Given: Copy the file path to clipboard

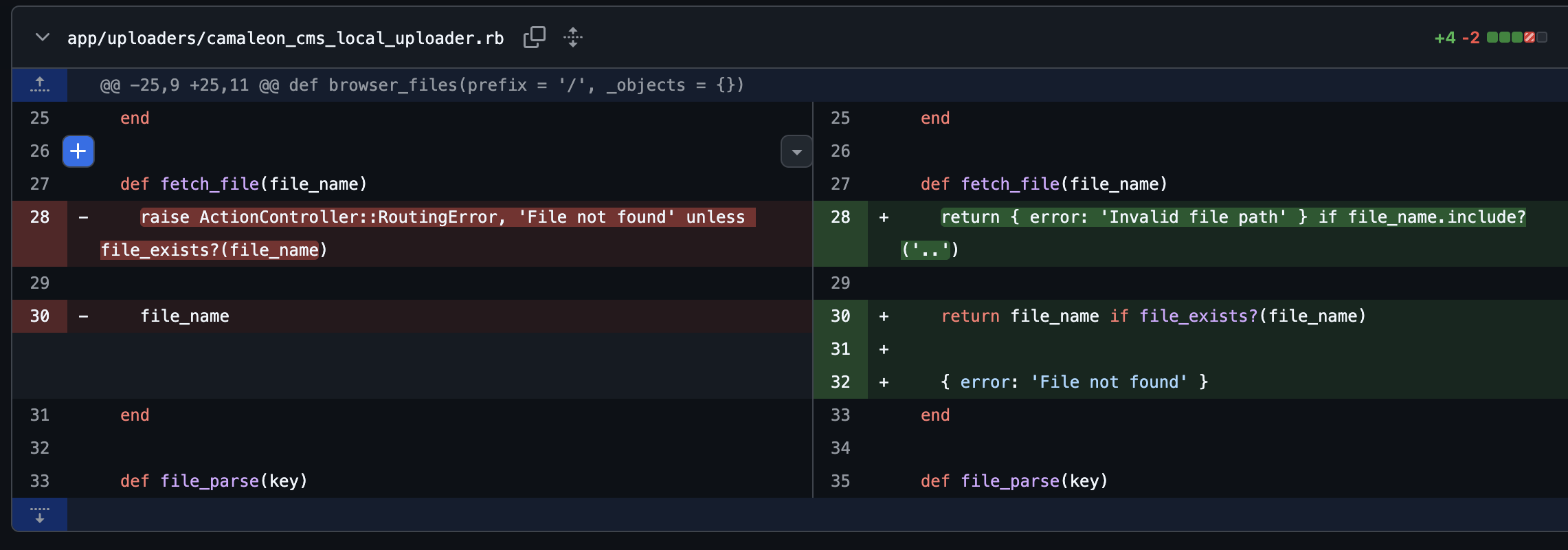Looking at the screenshot, I should (x=534, y=37).
